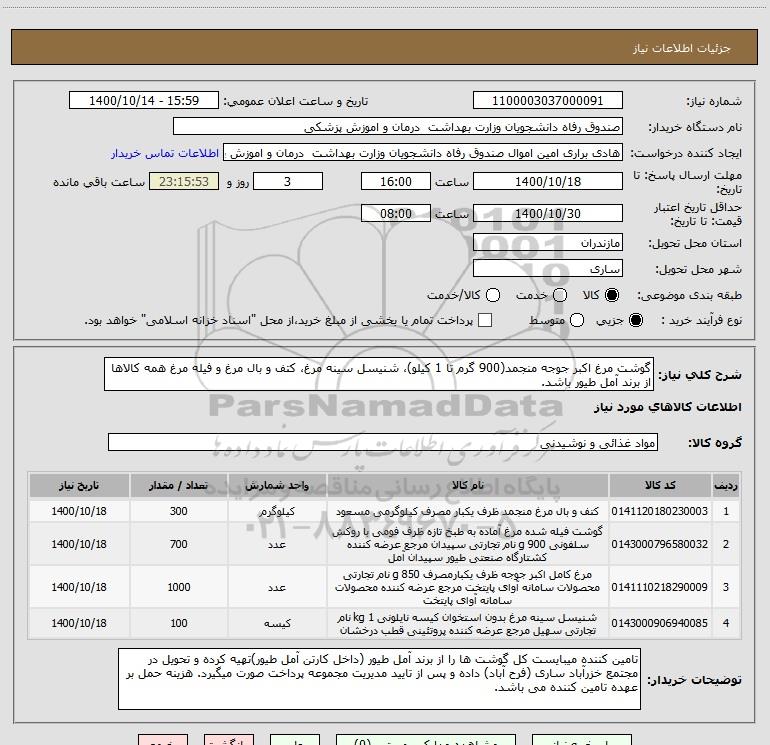Viewport: 770px width, 745px height.
Task: Click the row 3 product name مرغ کامل اکبر جوجه
Action: 468,587
